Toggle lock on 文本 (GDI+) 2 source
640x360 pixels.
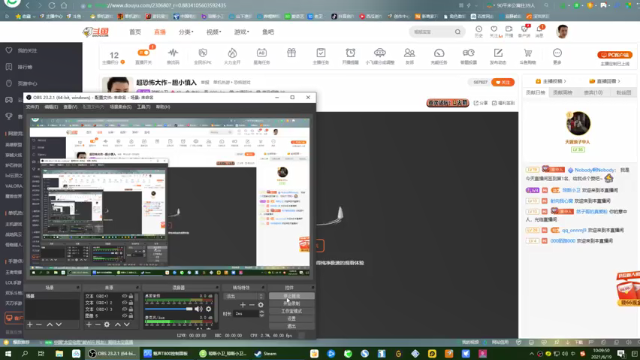coord(131,303)
